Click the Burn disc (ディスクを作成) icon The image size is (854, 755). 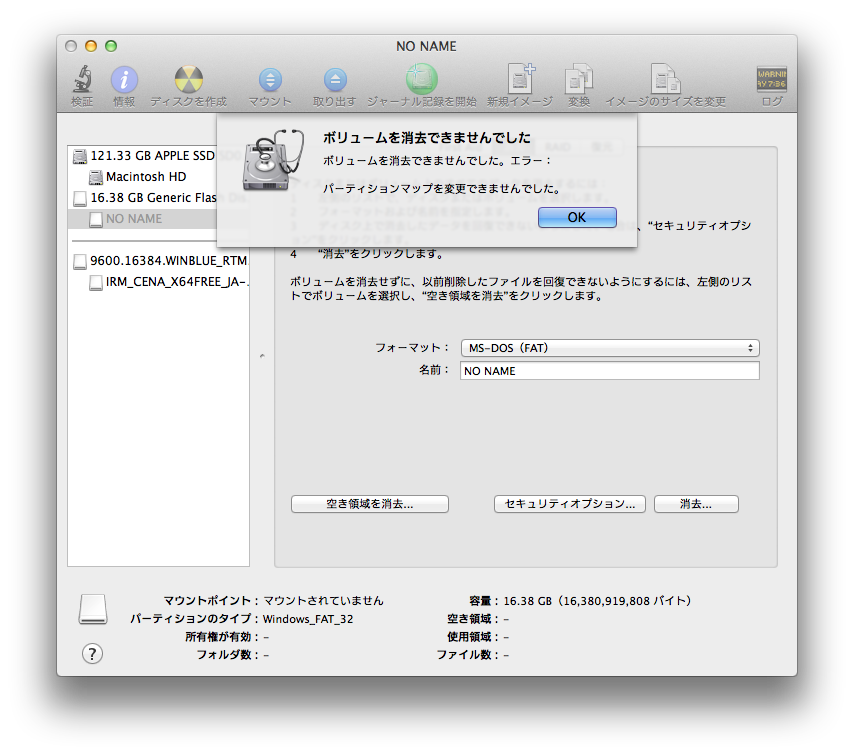tap(188, 80)
